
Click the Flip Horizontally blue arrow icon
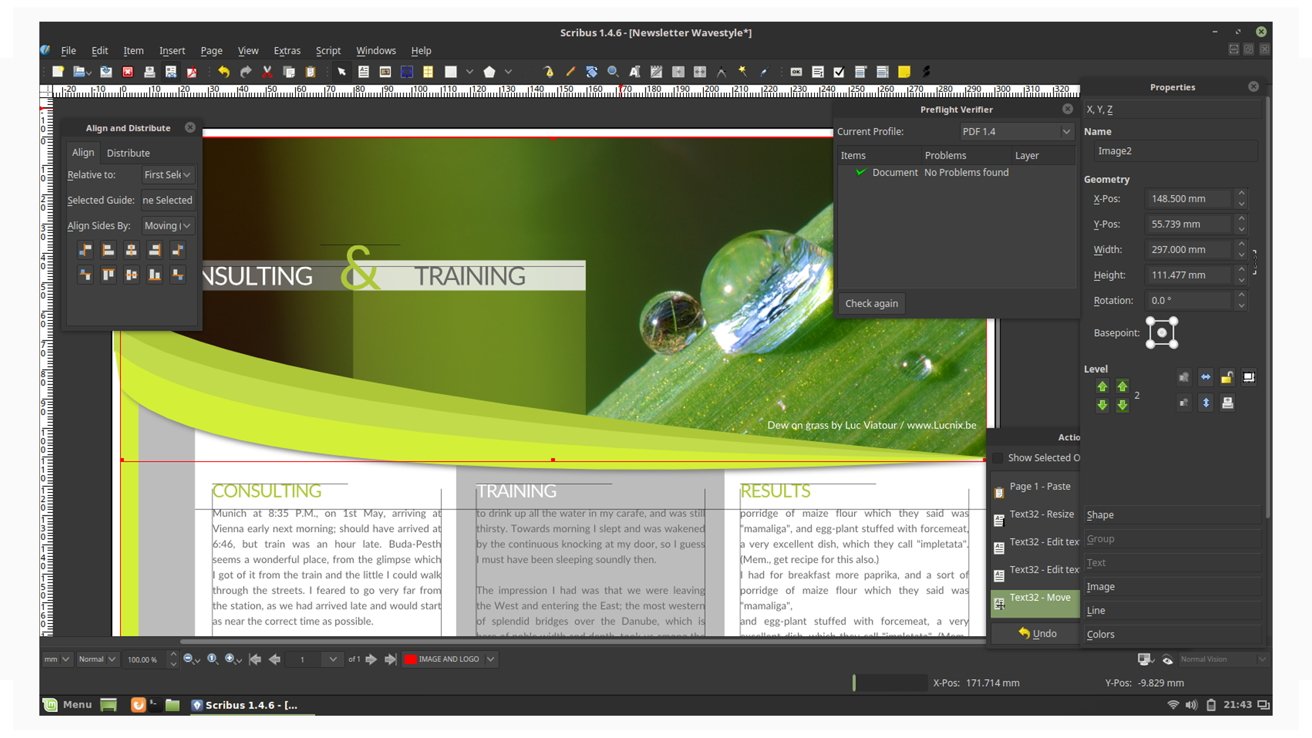coord(1205,377)
